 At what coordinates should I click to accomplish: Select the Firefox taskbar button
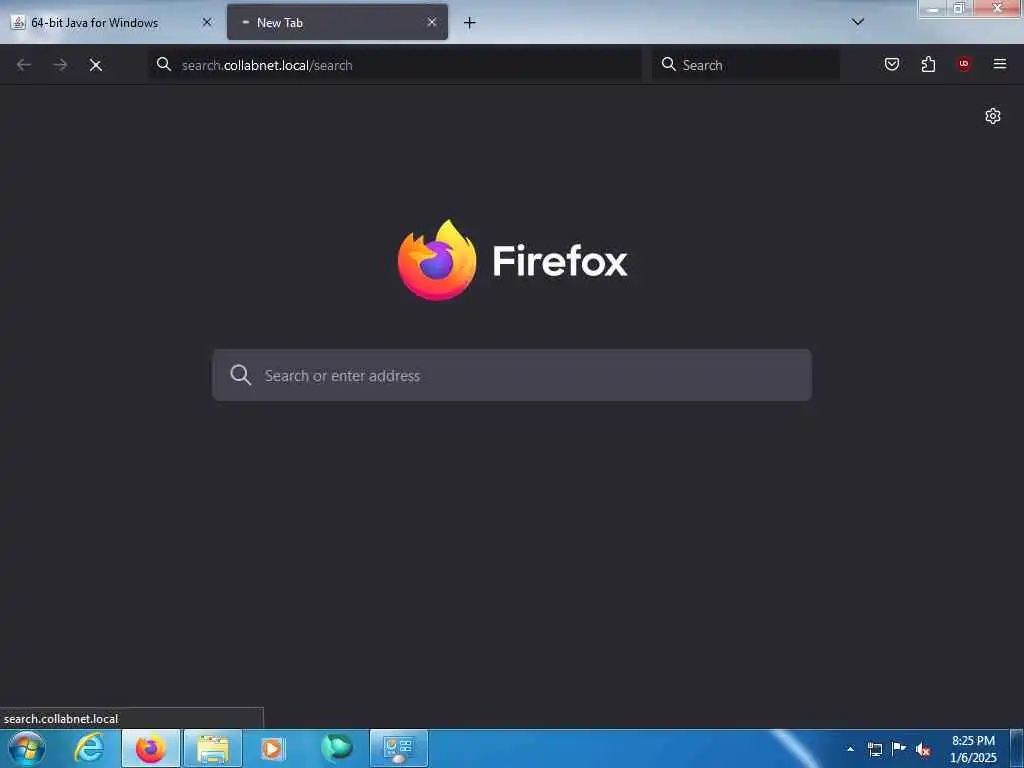pos(151,748)
